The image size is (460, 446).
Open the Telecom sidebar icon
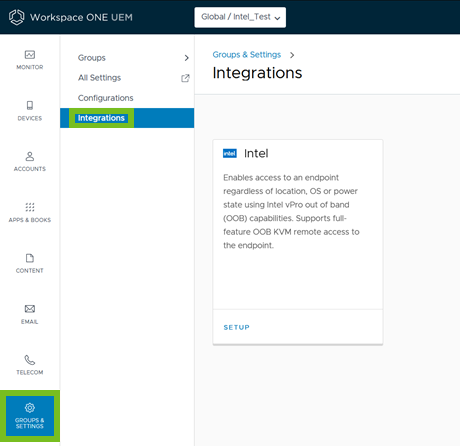click(x=30, y=360)
